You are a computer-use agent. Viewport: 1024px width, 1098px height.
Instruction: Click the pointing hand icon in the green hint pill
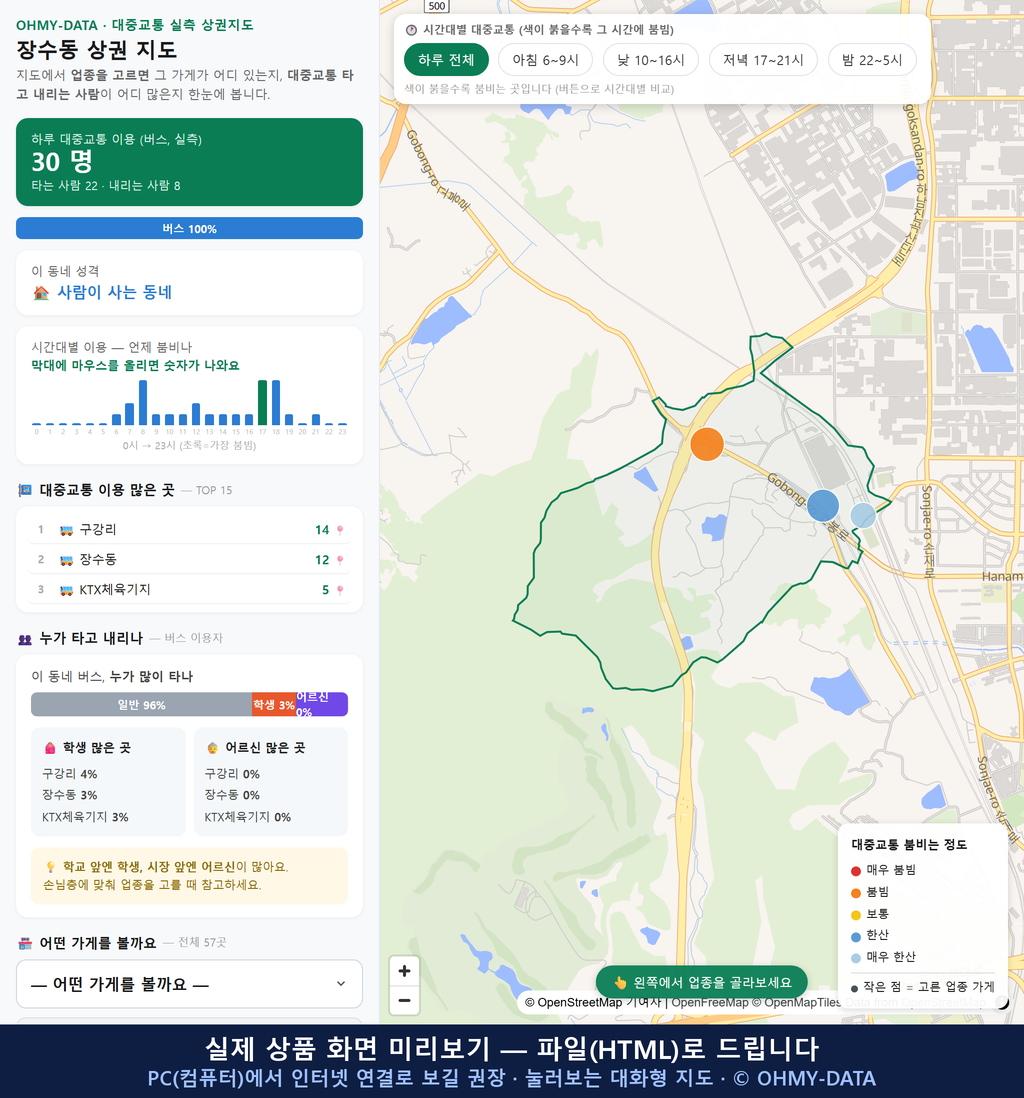[x=620, y=982]
